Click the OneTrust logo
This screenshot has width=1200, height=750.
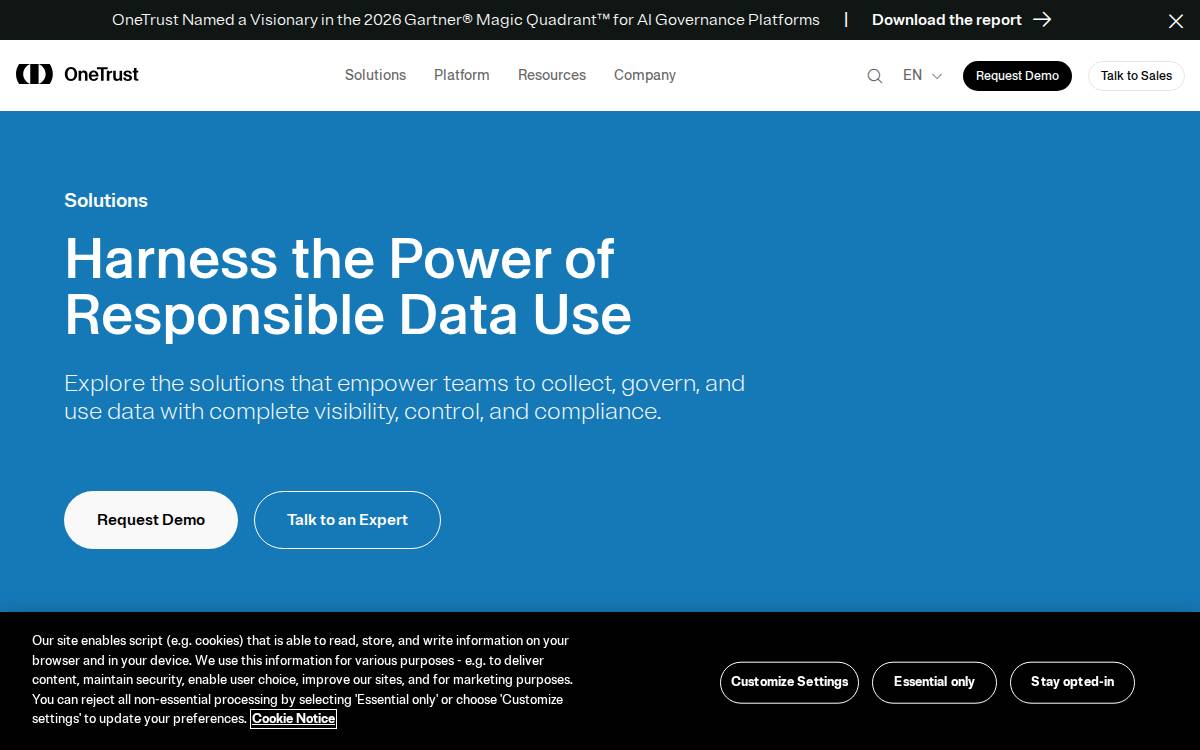[77, 74]
